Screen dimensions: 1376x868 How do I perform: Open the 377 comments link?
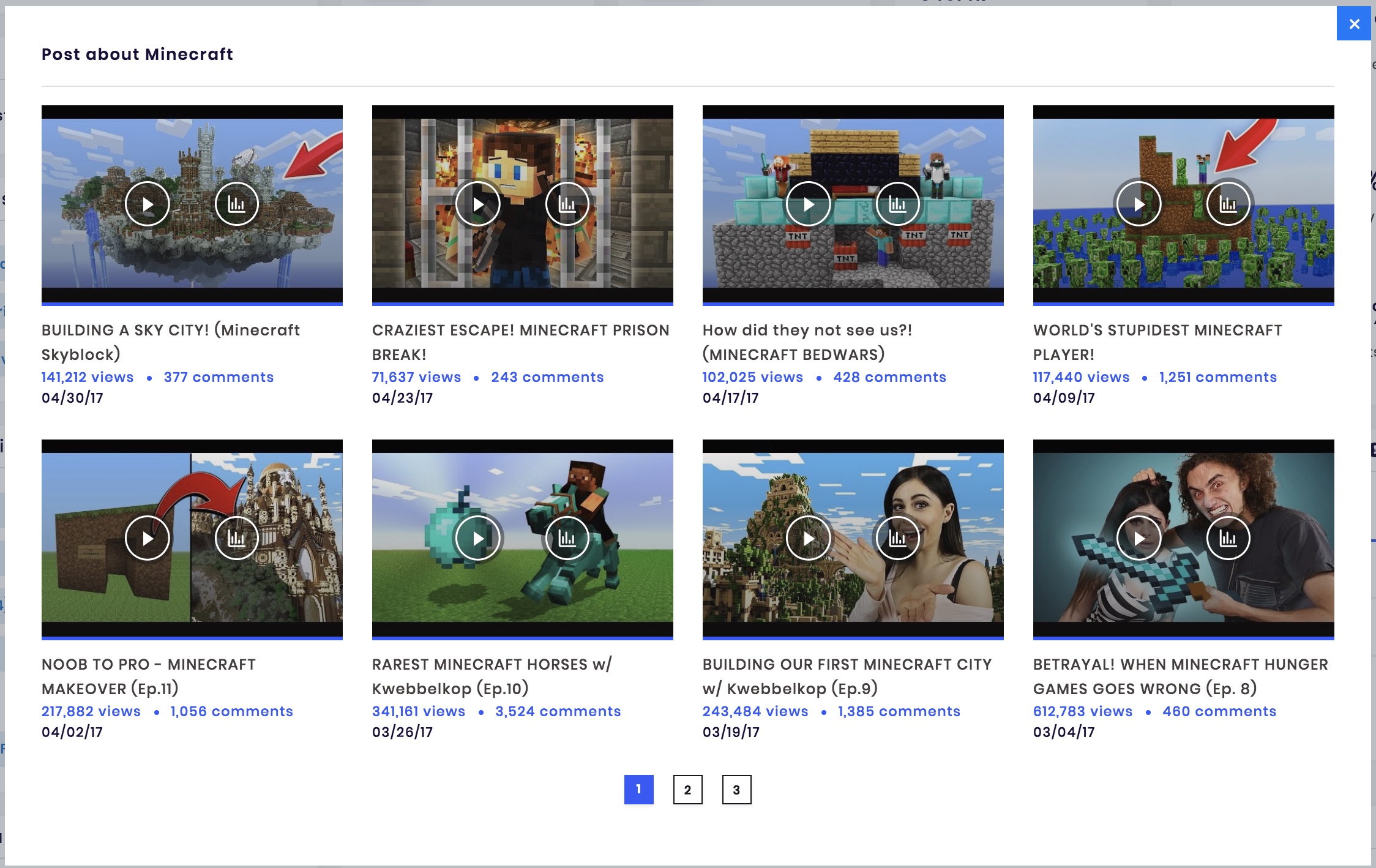point(219,377)
